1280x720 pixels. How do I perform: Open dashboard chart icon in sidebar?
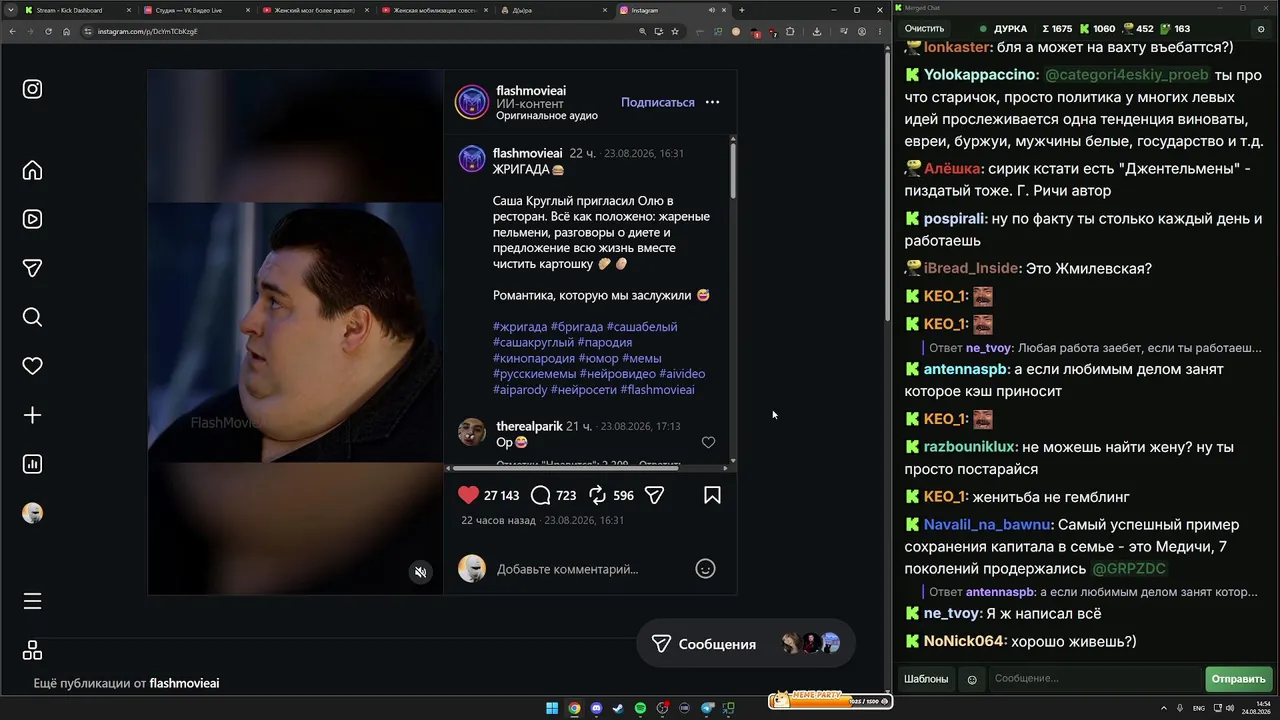coord(32,464)
